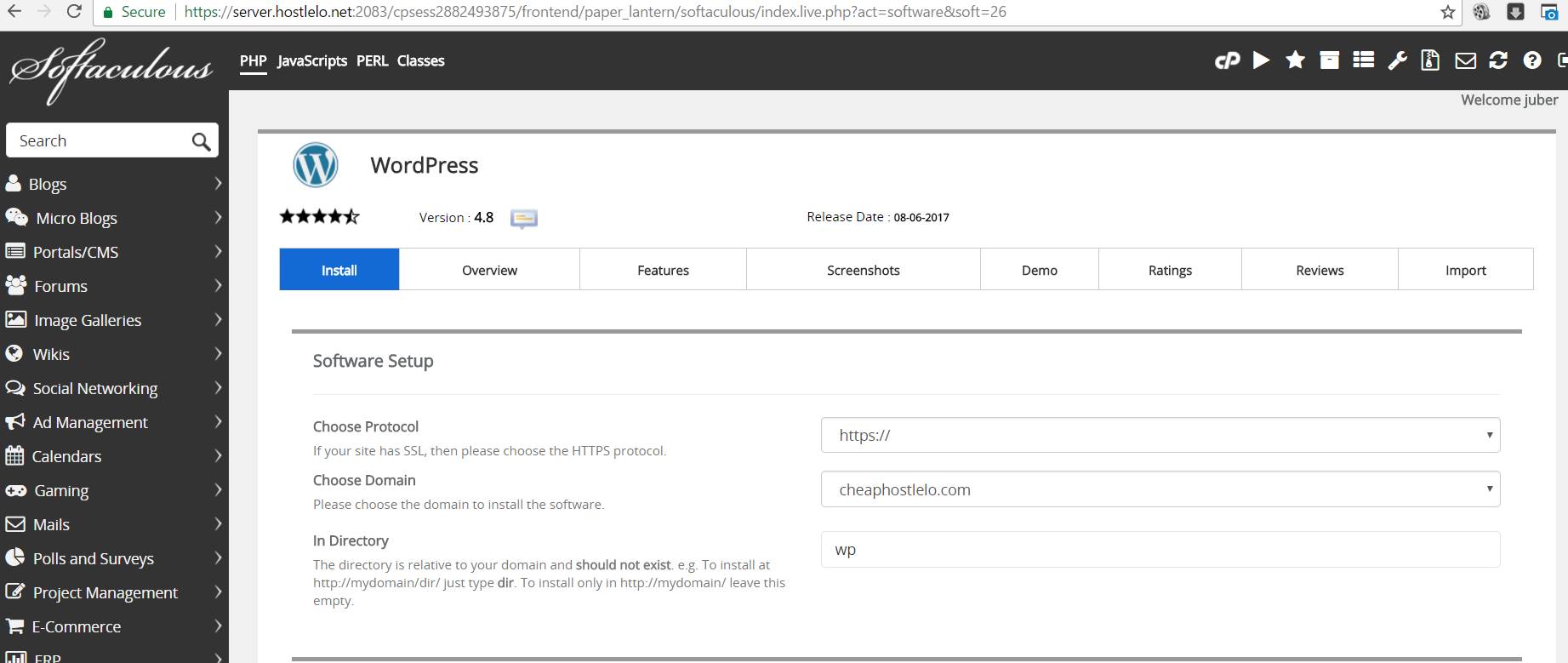1568x663 pixels.
Task: Click the E-Commerce shopping cart icon
Action: [x=14, y=626]
